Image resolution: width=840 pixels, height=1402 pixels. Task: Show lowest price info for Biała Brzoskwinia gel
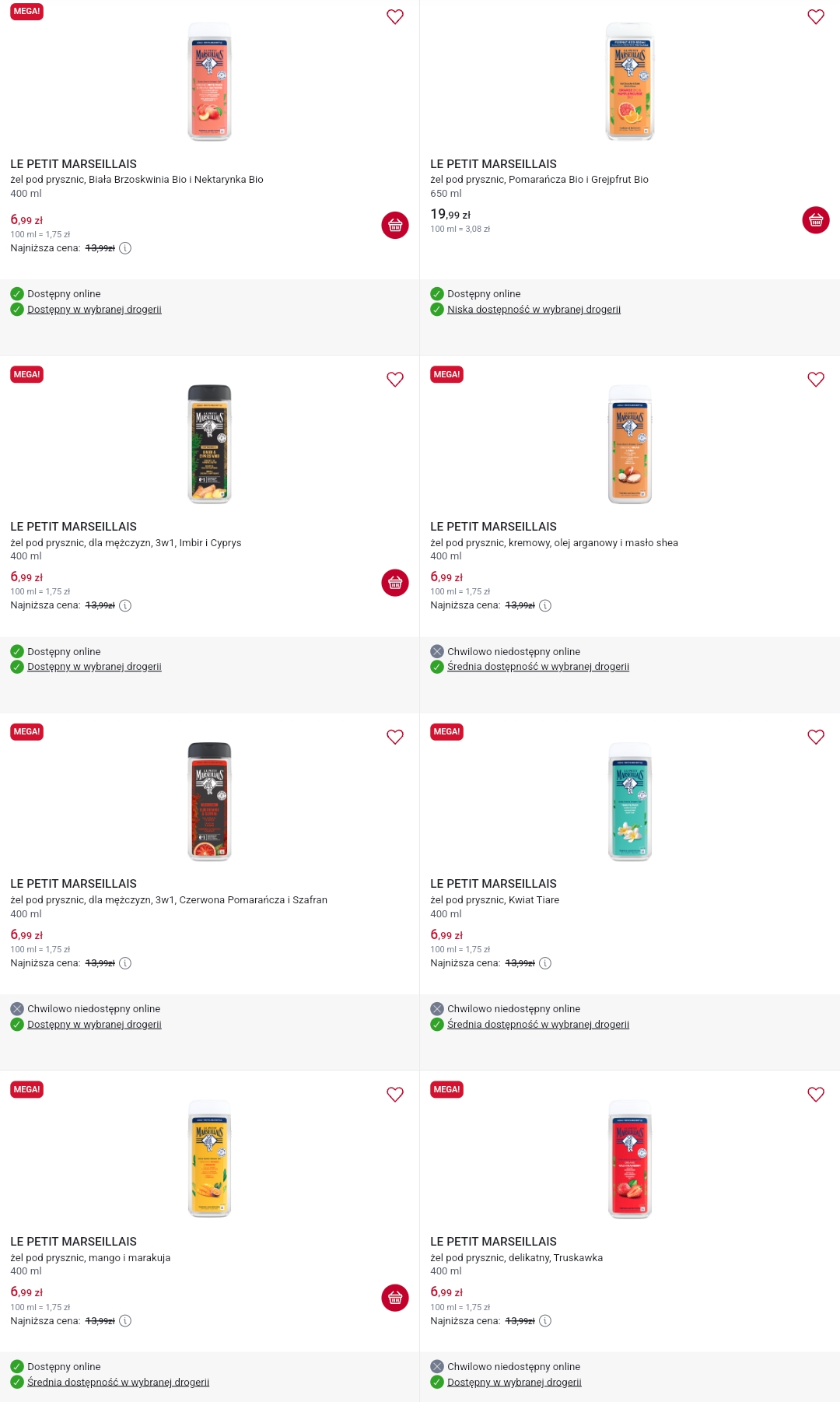click(x=125, y=248)
